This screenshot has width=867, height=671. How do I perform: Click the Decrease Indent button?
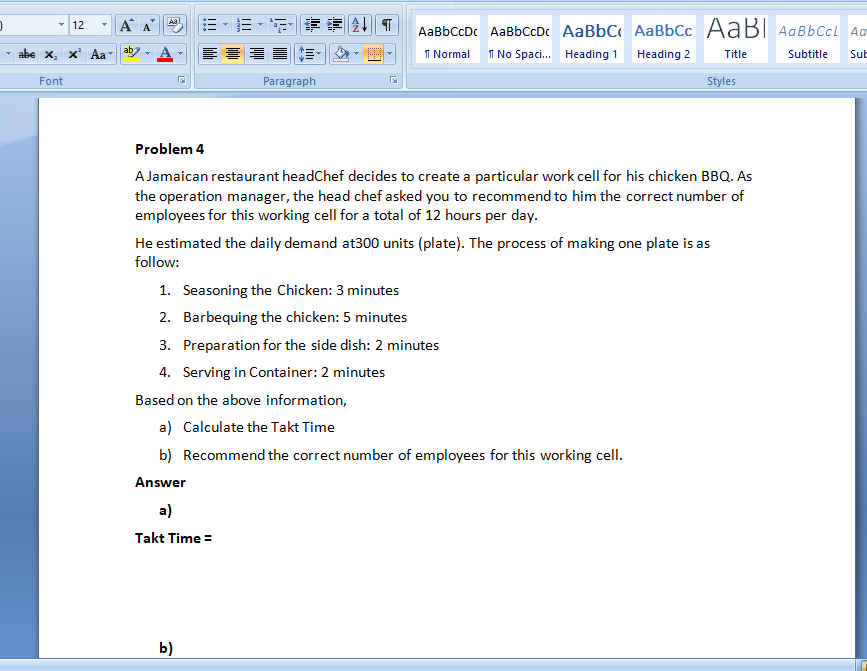click(x=312, y=25)
